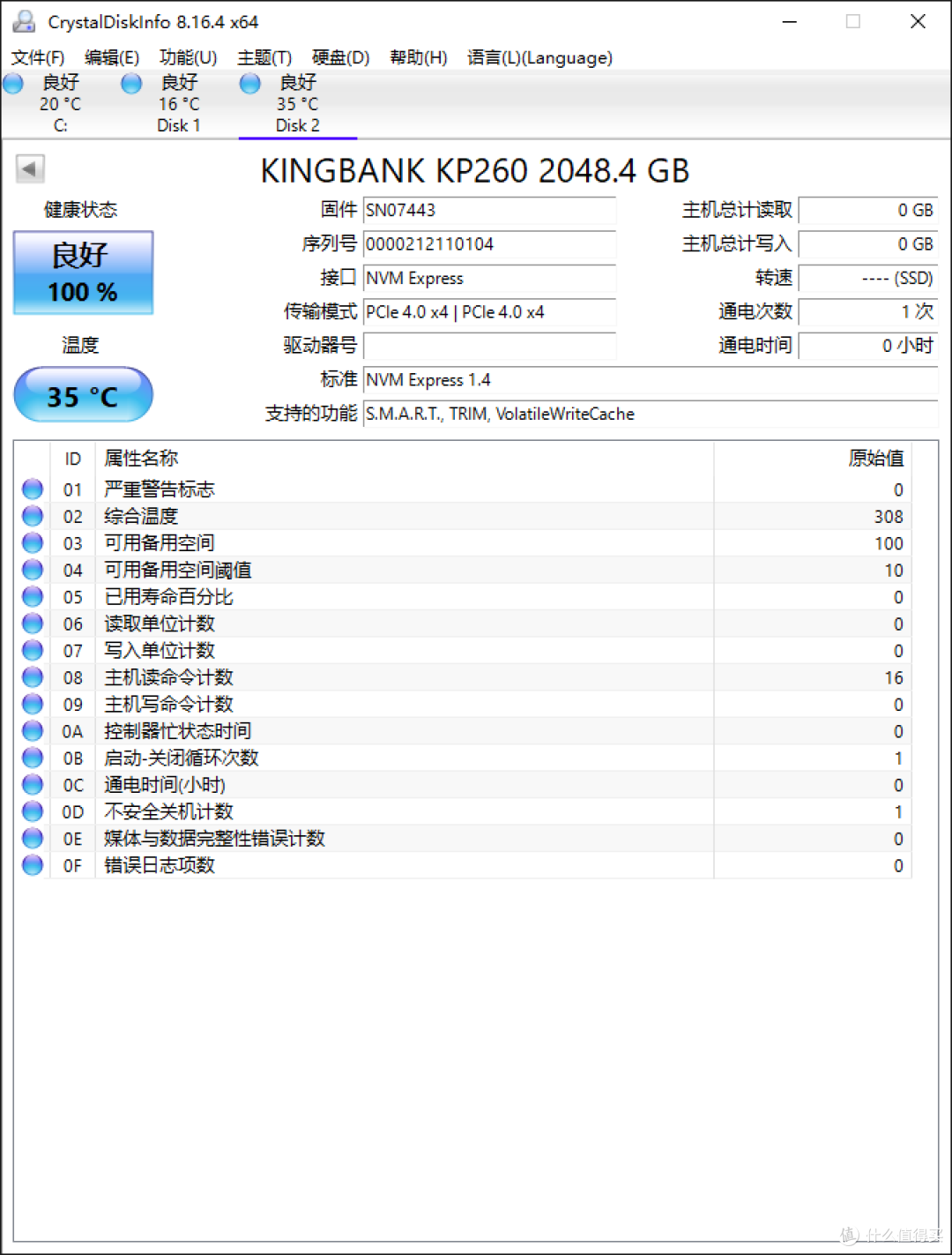Screen dimensions: 952x1255
Task: Click the blue dot next to 错误日志项数
Action: [x=32, y=865]
